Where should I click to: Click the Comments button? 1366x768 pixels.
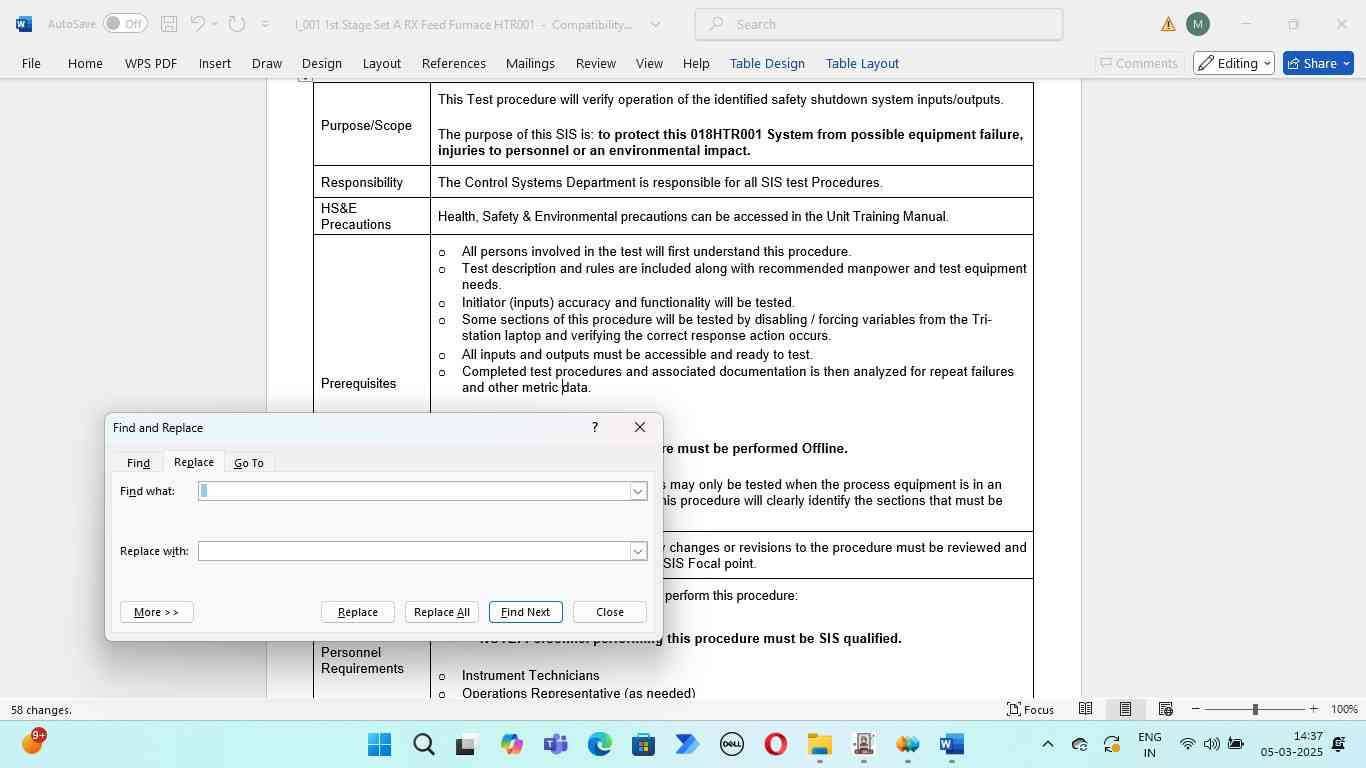tap(1138, 63)
